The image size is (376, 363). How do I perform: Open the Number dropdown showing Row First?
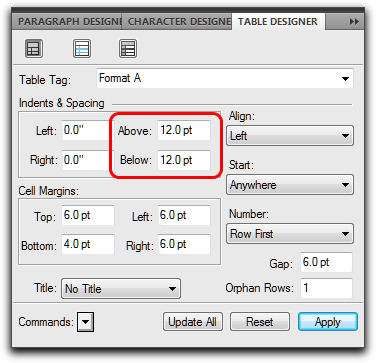(x=290, y=233)
